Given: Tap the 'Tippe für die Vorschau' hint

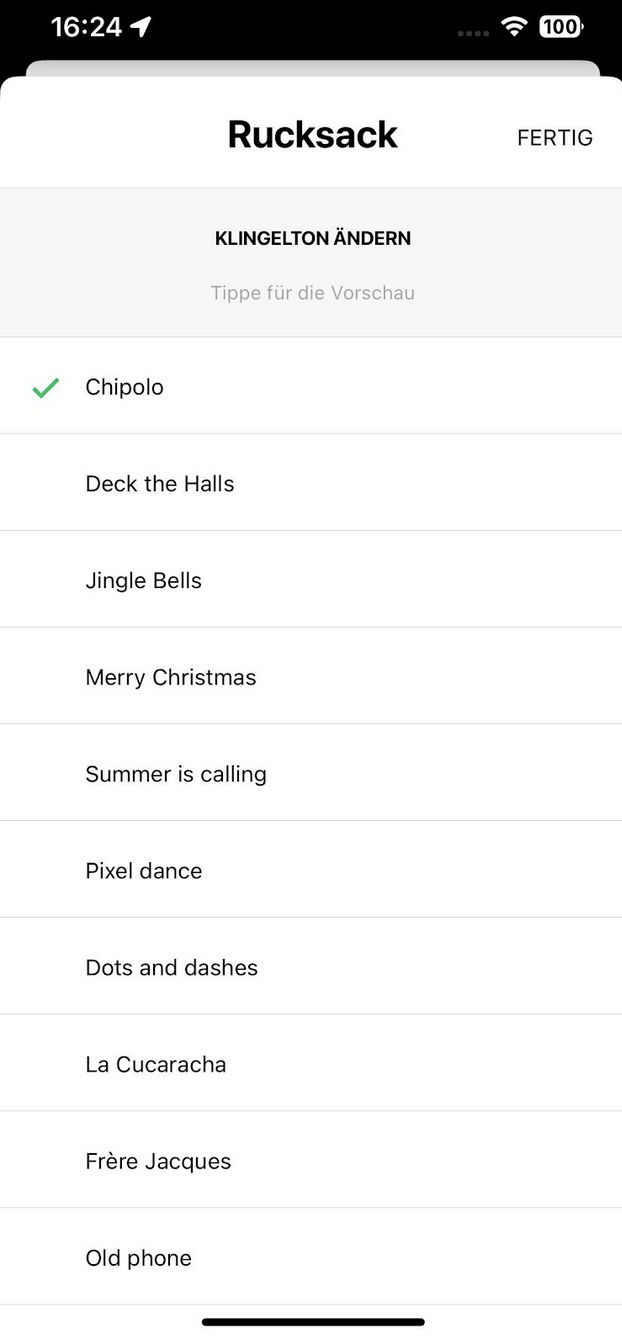Looking at the screenshot, I should pyautogui.click(x=312, y=293).
